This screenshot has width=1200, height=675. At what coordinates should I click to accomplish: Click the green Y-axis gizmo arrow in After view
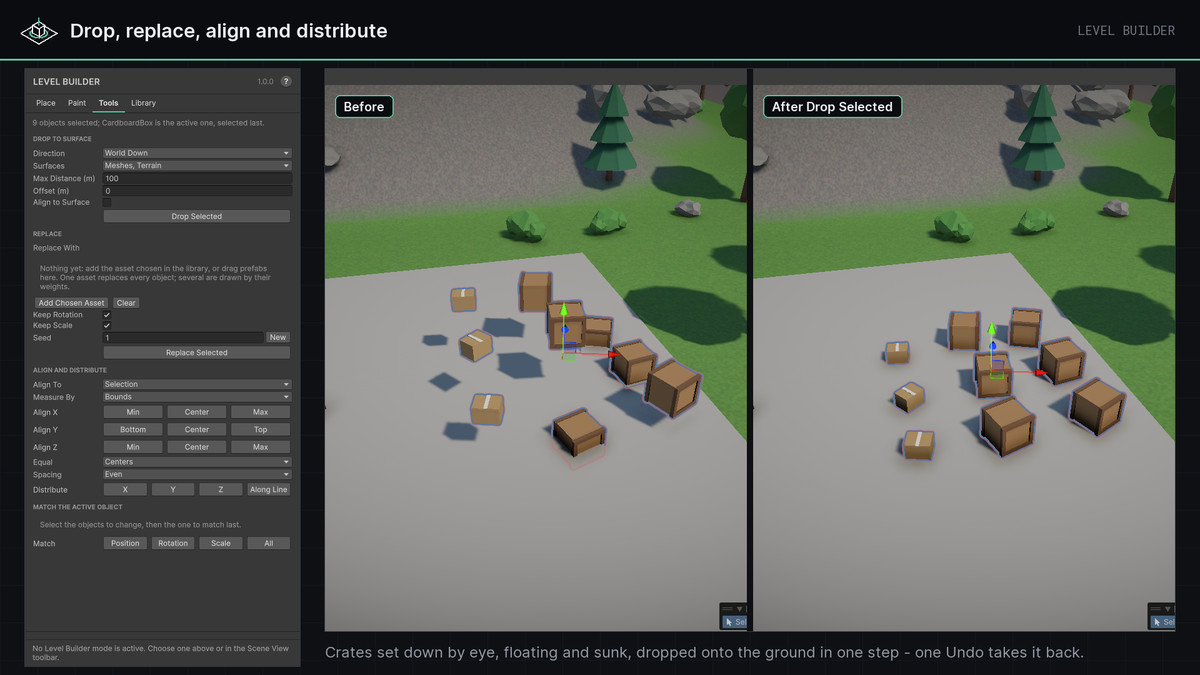[992, 327]
